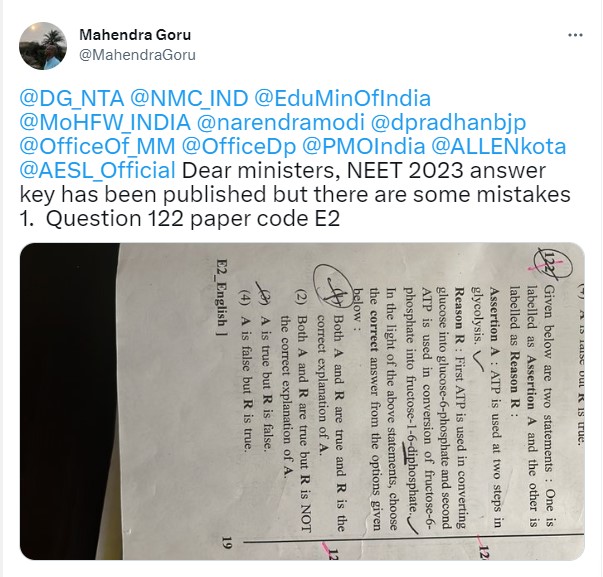603x577 pixels.
Task: Open the @EduMinOfIndia mention
Action: pos(342,98)
